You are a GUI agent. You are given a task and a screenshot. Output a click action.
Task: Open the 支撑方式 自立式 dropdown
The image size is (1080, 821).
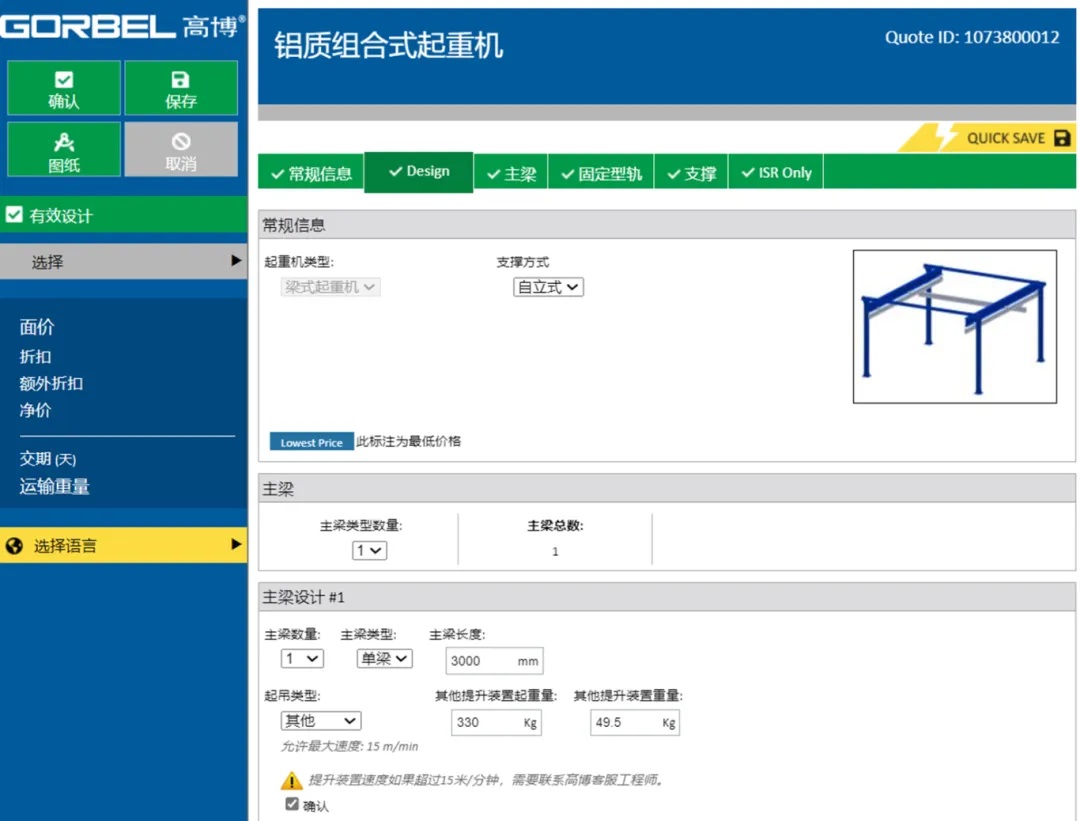tap(548, 287)
